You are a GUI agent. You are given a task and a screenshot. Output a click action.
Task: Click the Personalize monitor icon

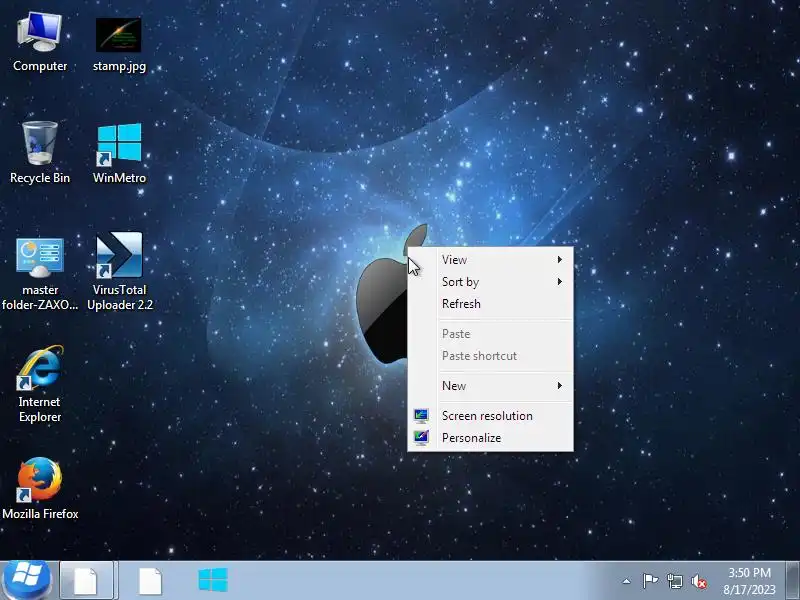[421, 438]
